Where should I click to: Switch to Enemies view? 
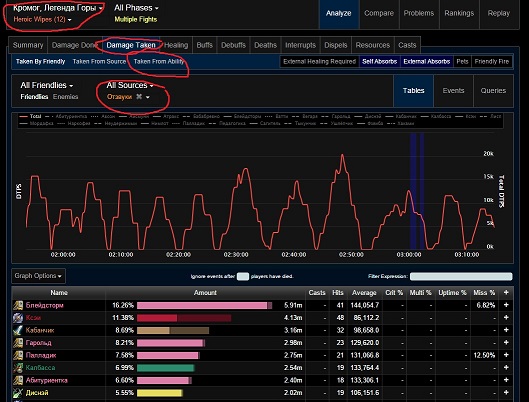point(65,97)
